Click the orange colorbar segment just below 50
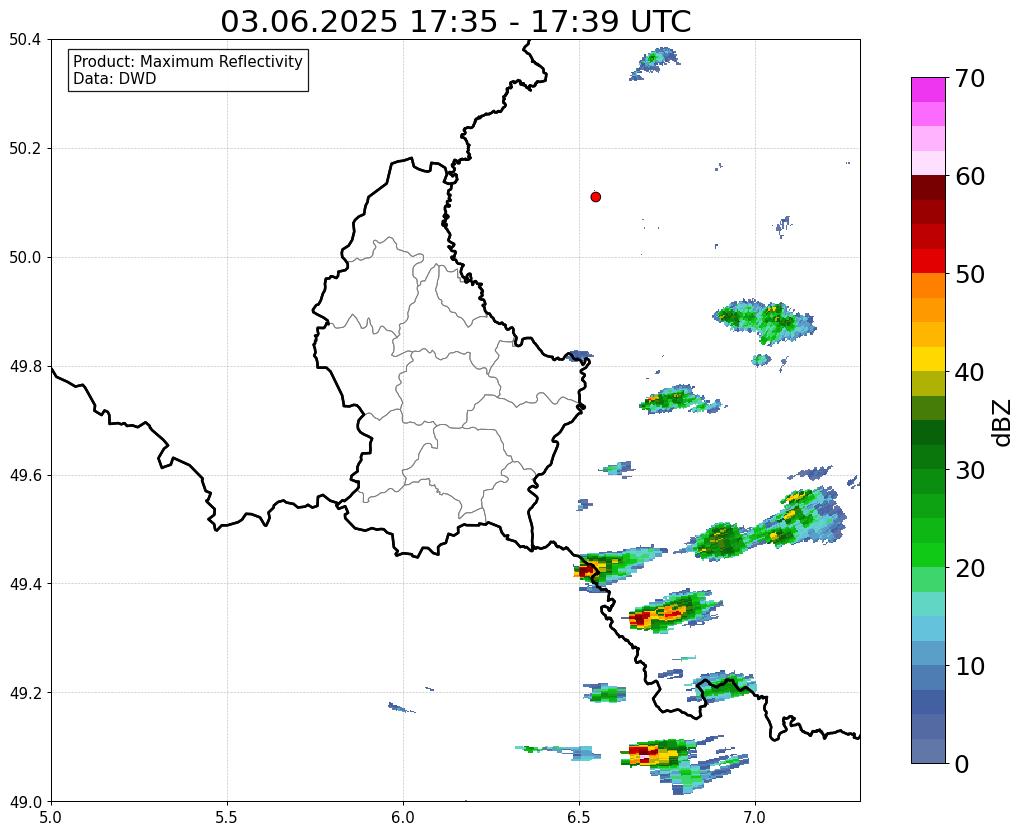Image resolution: width=1023 pixels, height=834 pixels. pyautogui.click(x=928, y=286)
